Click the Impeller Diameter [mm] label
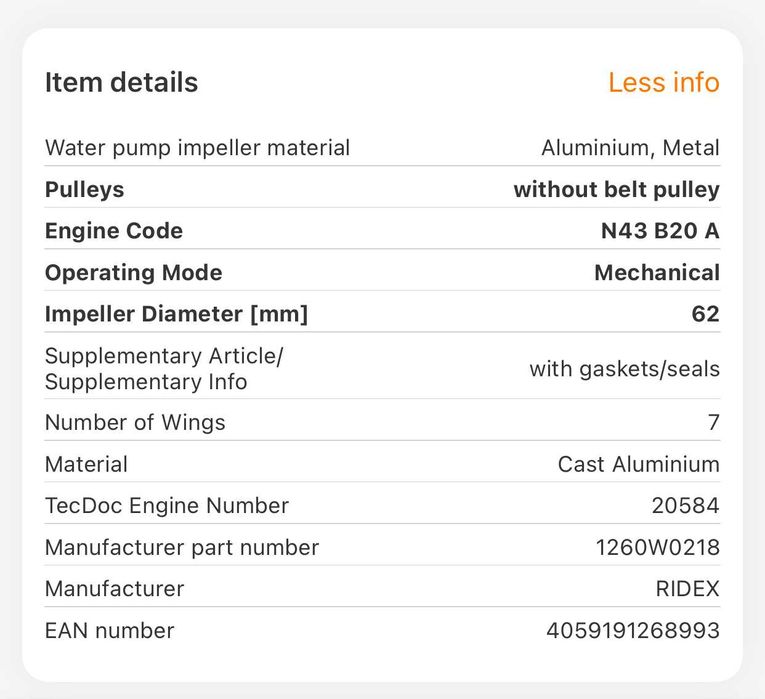The image size is (765, 699). (x=176, y=314)
